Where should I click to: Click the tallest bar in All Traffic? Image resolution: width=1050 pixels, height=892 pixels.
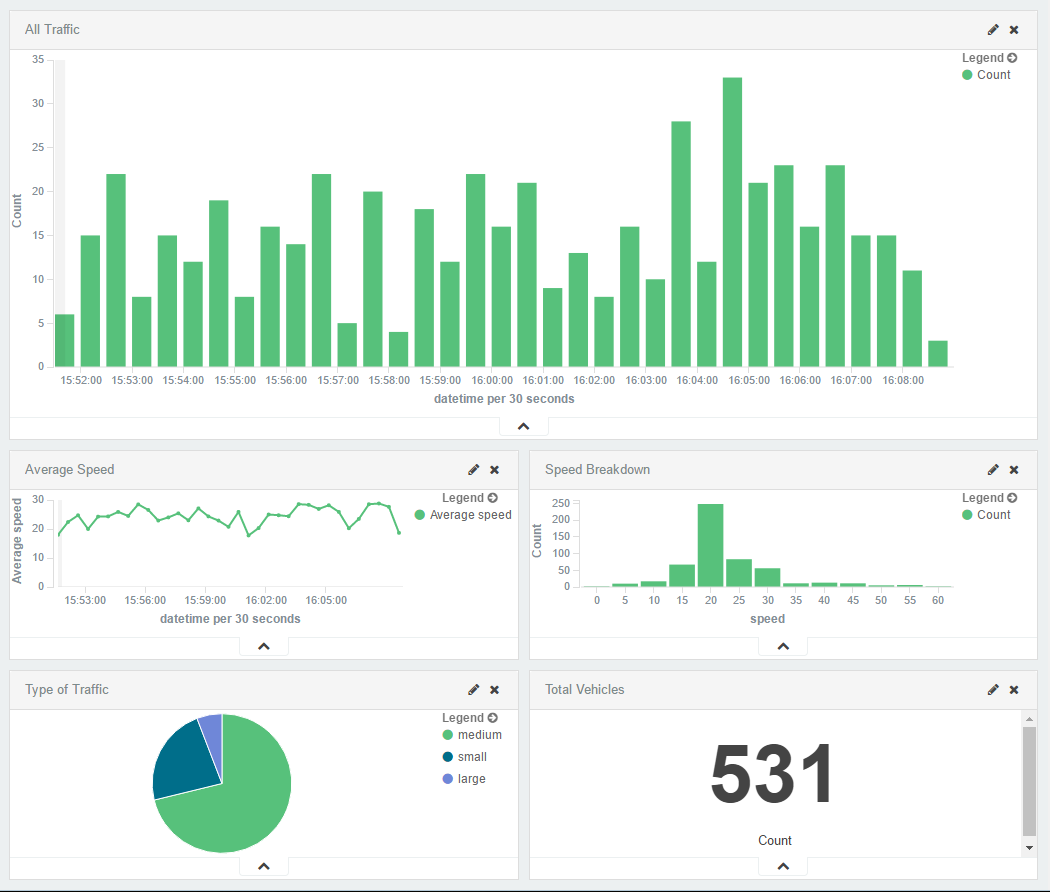pyautogui.click(x=732, y=220)
